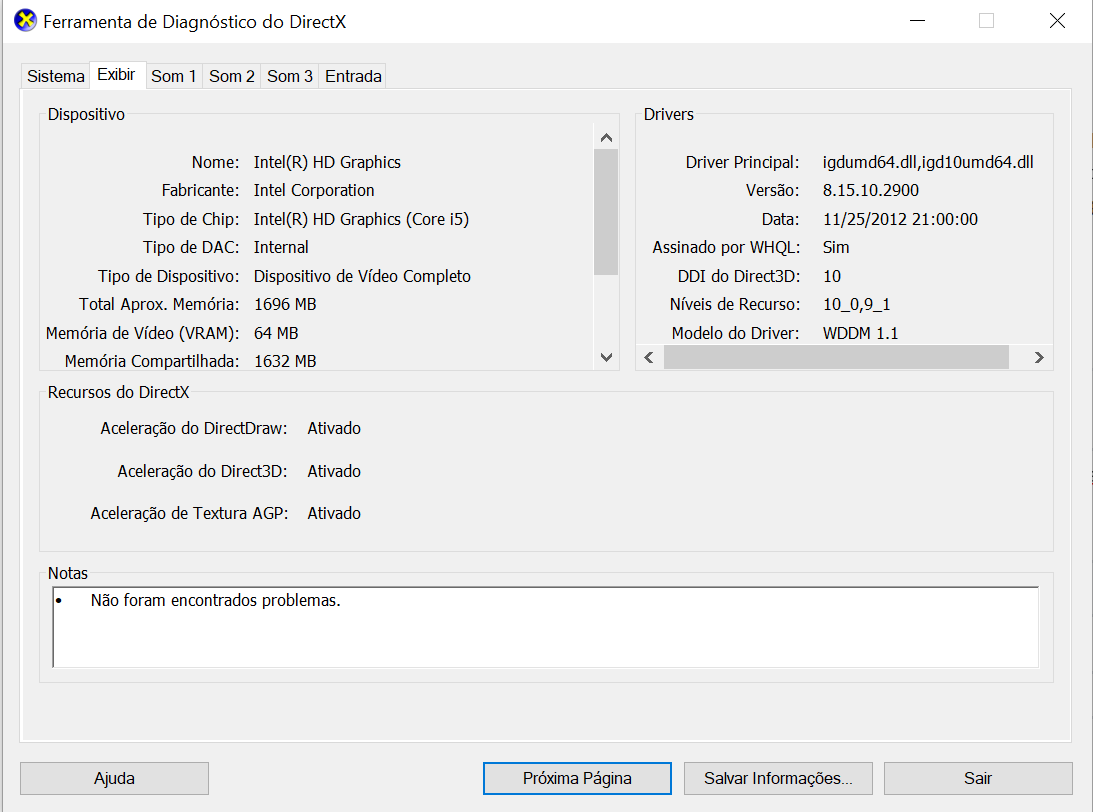Open the Som 3 tab

click(x=290, y=76)
